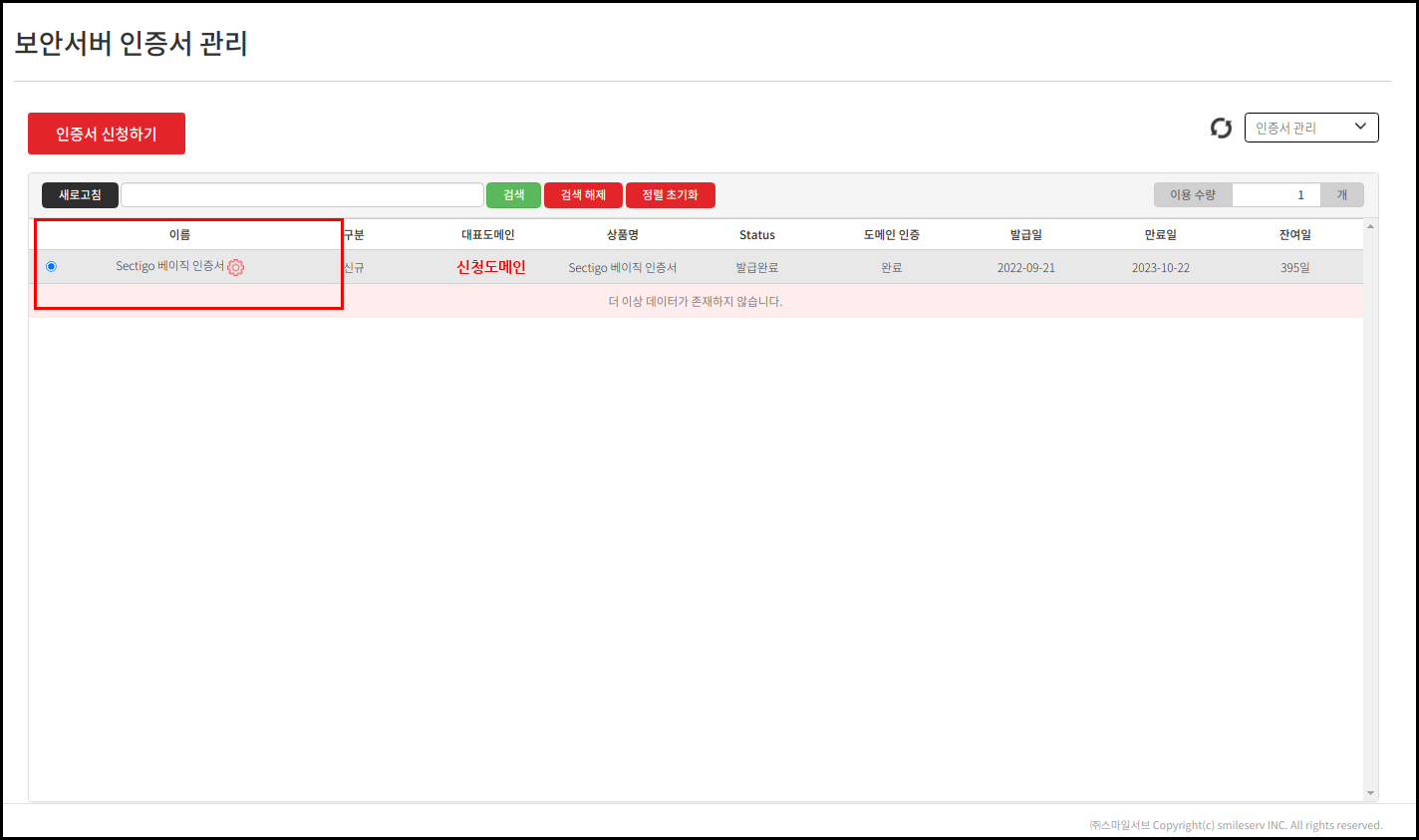Sort by the 이름 column header
1419x840 pixels.
point(179,235)
